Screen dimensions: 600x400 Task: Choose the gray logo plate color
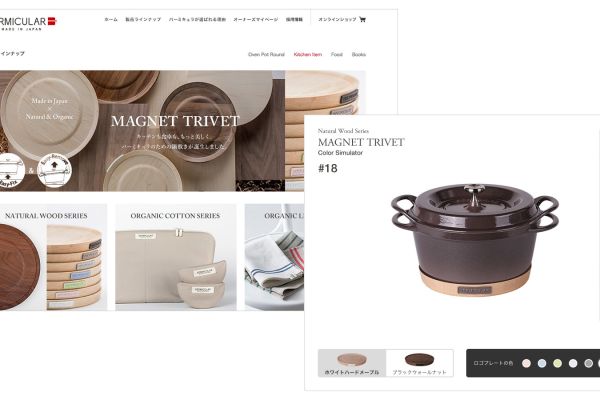589,363
